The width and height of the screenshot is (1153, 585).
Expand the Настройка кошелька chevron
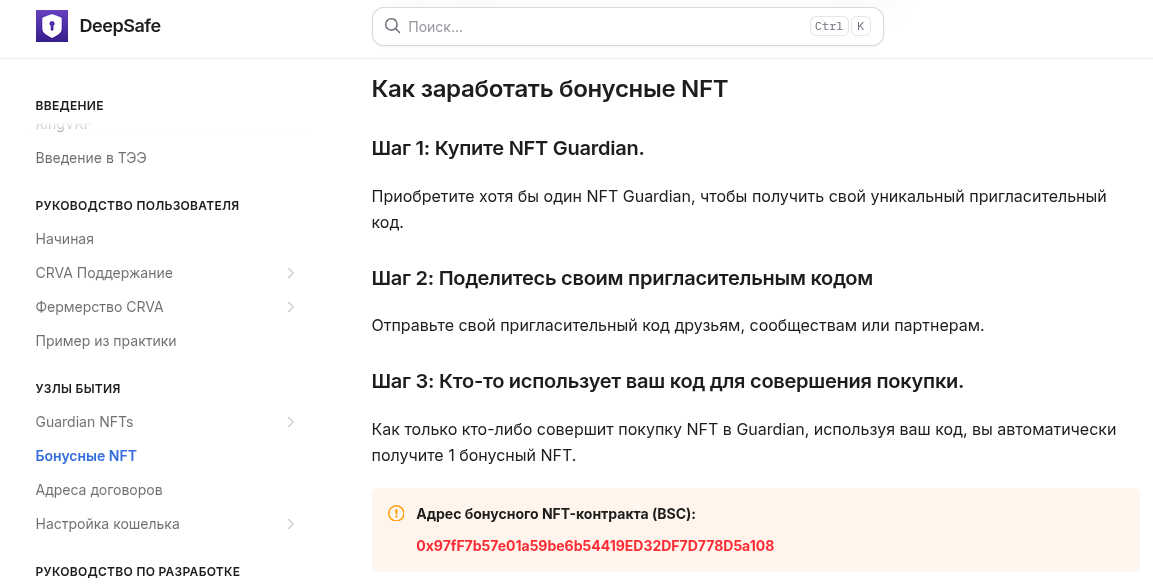(x=291, y=524)
